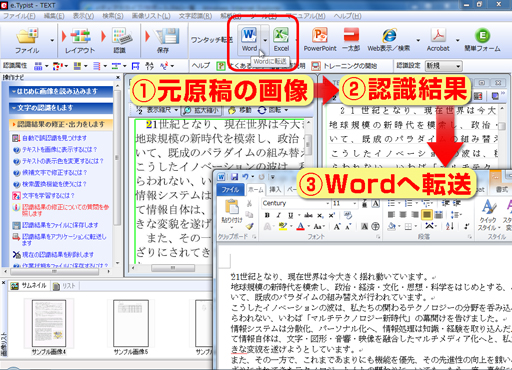The width and height of the screenshot is (512, 370).
Task: Toggle Bold in the Word font group
Action: click(267, 215)
